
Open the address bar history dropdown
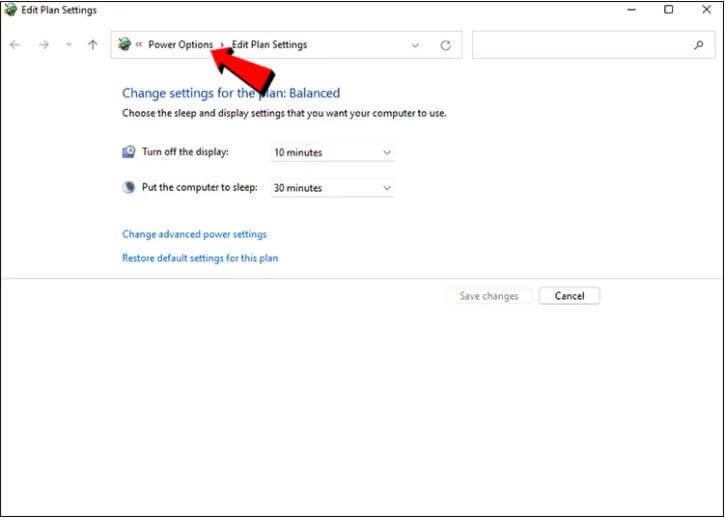coord(415,45)
